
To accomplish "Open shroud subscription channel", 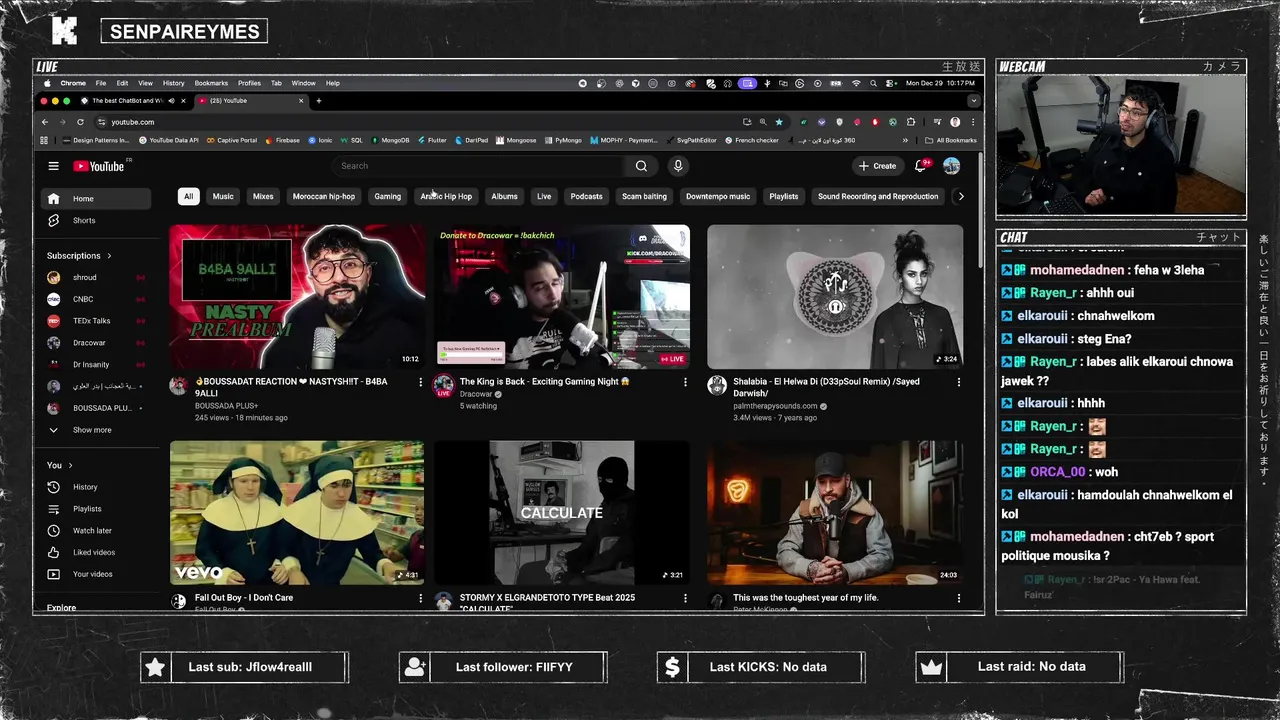I will (x=97, y=277).
